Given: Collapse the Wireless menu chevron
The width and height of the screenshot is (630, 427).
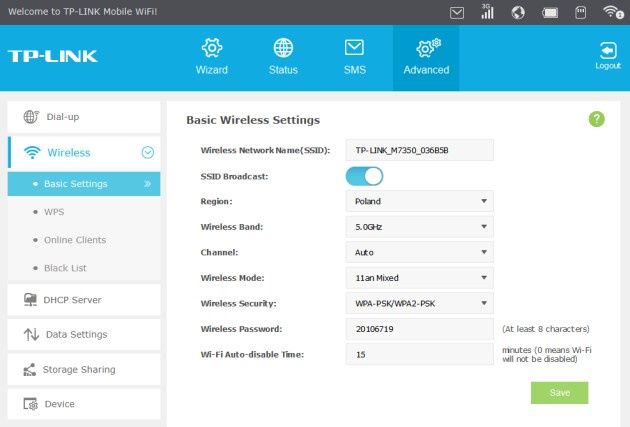Looking at the screenshot, I should (148, 153).
